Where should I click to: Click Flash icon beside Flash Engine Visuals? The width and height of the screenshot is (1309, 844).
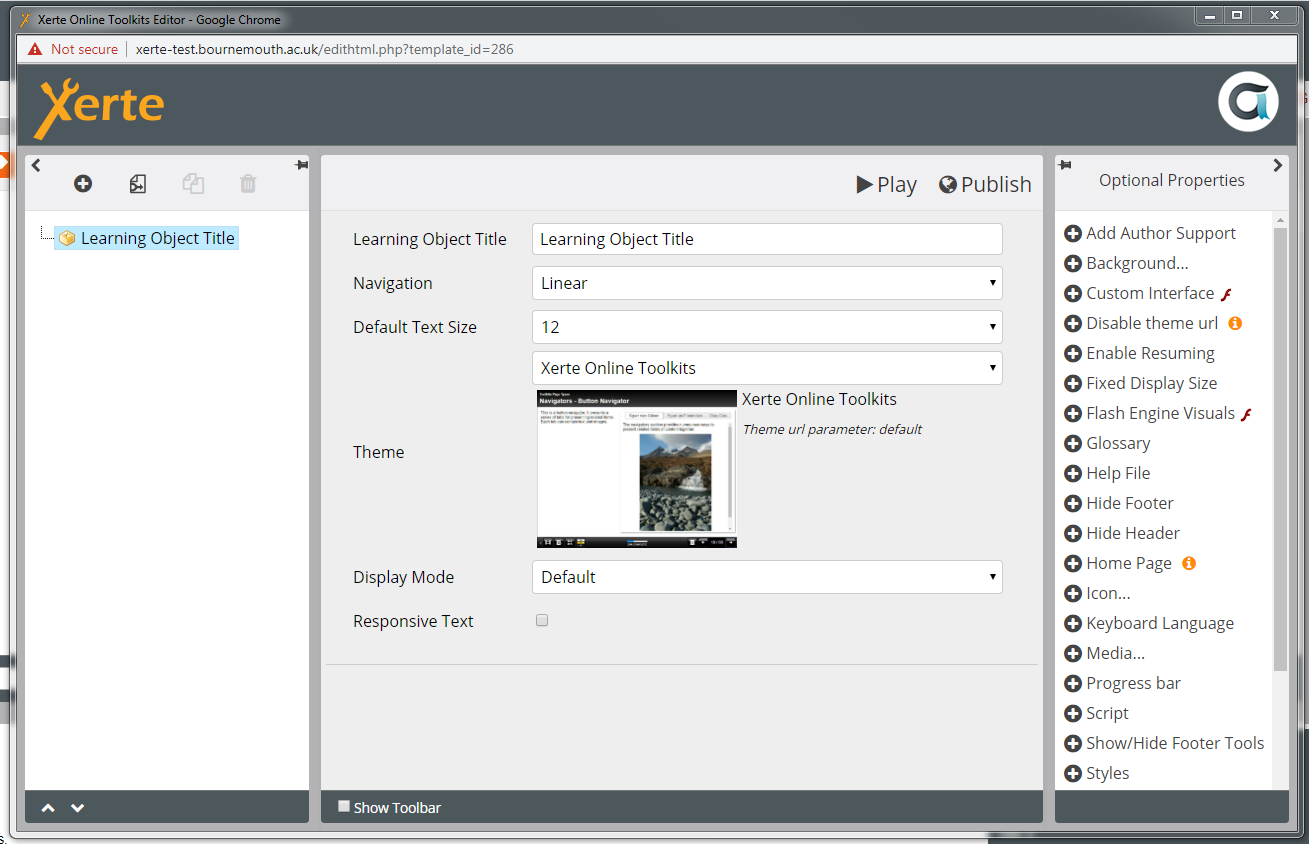pyautogui.click(x=1247, y=414)
